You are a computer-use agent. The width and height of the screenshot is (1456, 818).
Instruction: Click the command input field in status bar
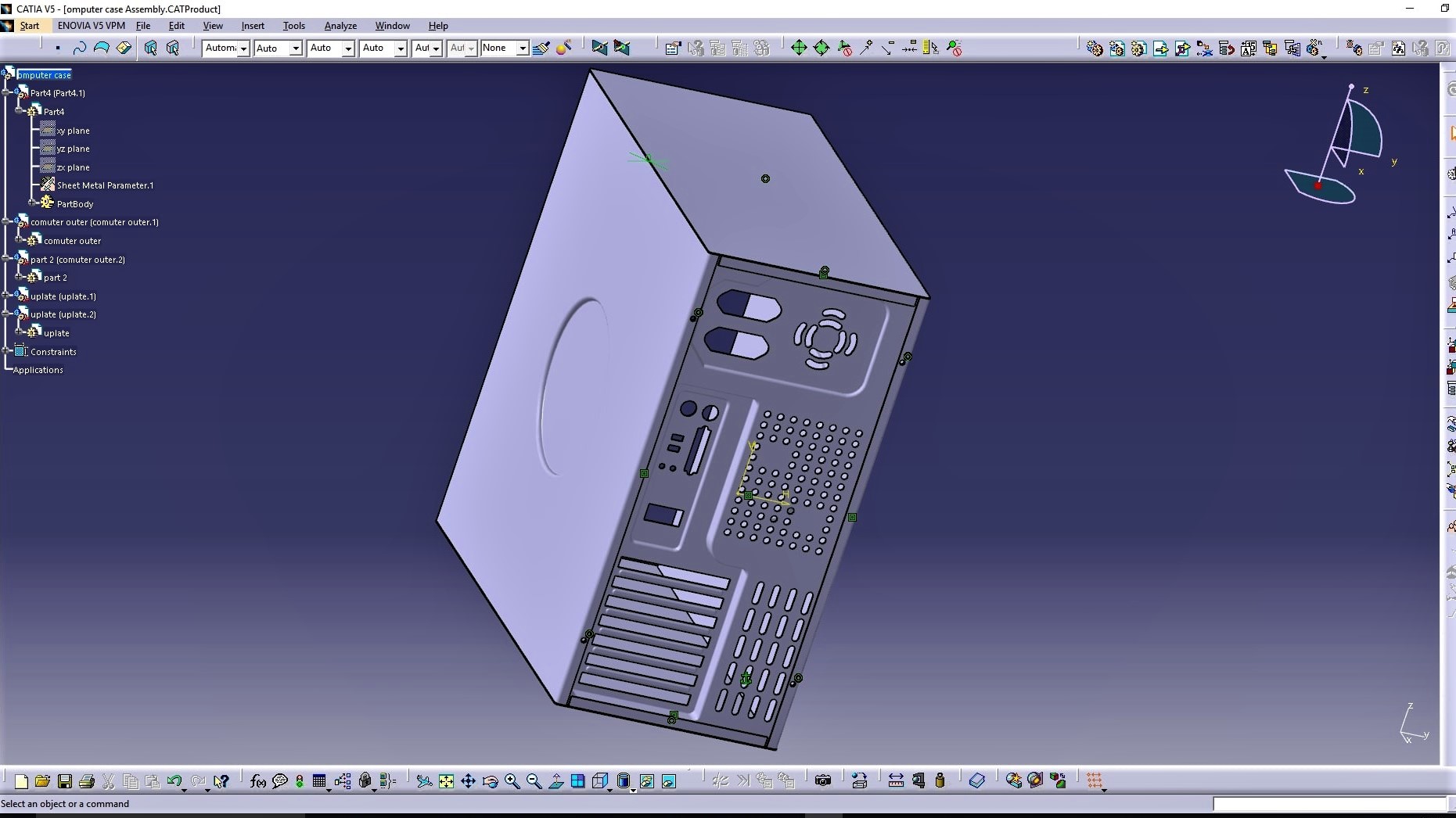click(x=1328, y=804)
